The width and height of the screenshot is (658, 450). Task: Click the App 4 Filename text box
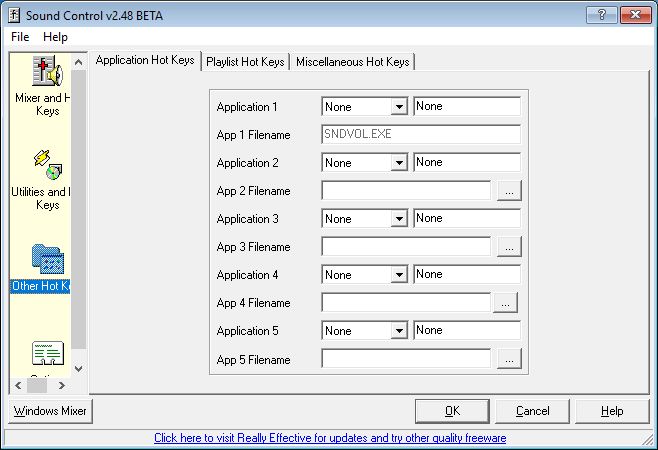click(x=406, y=302)
